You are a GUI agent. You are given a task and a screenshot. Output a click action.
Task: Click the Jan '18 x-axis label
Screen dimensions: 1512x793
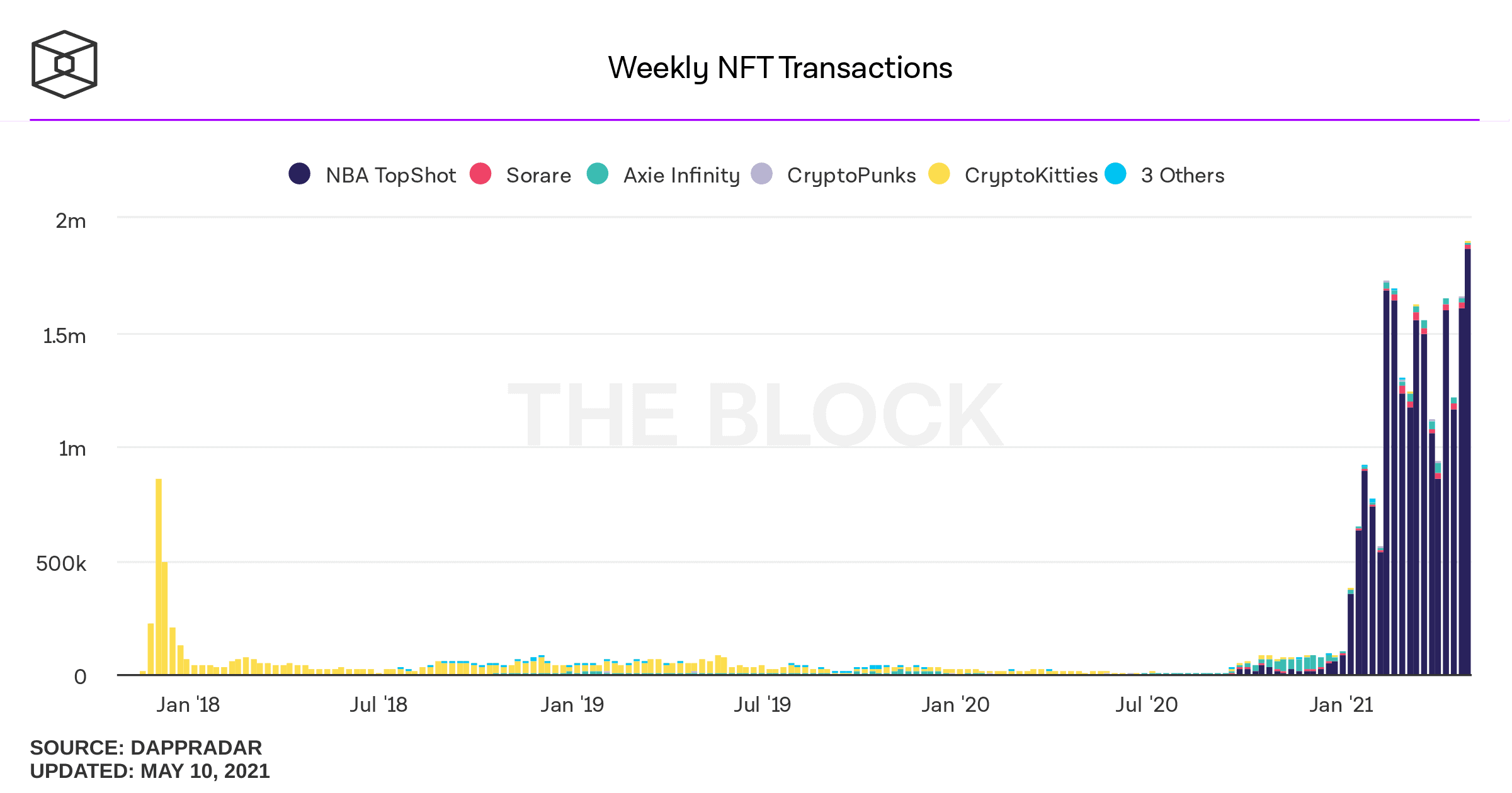[x=188, y=705]
